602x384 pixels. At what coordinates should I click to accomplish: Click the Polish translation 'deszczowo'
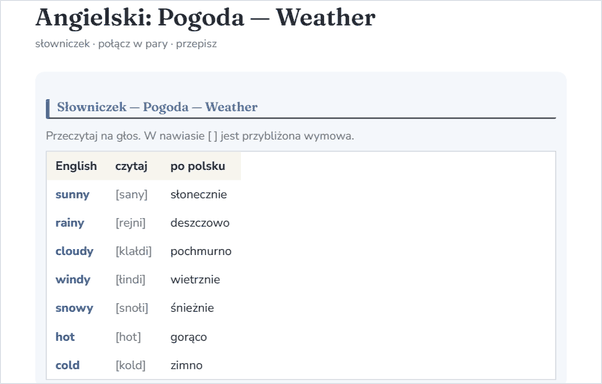(200, 223)
